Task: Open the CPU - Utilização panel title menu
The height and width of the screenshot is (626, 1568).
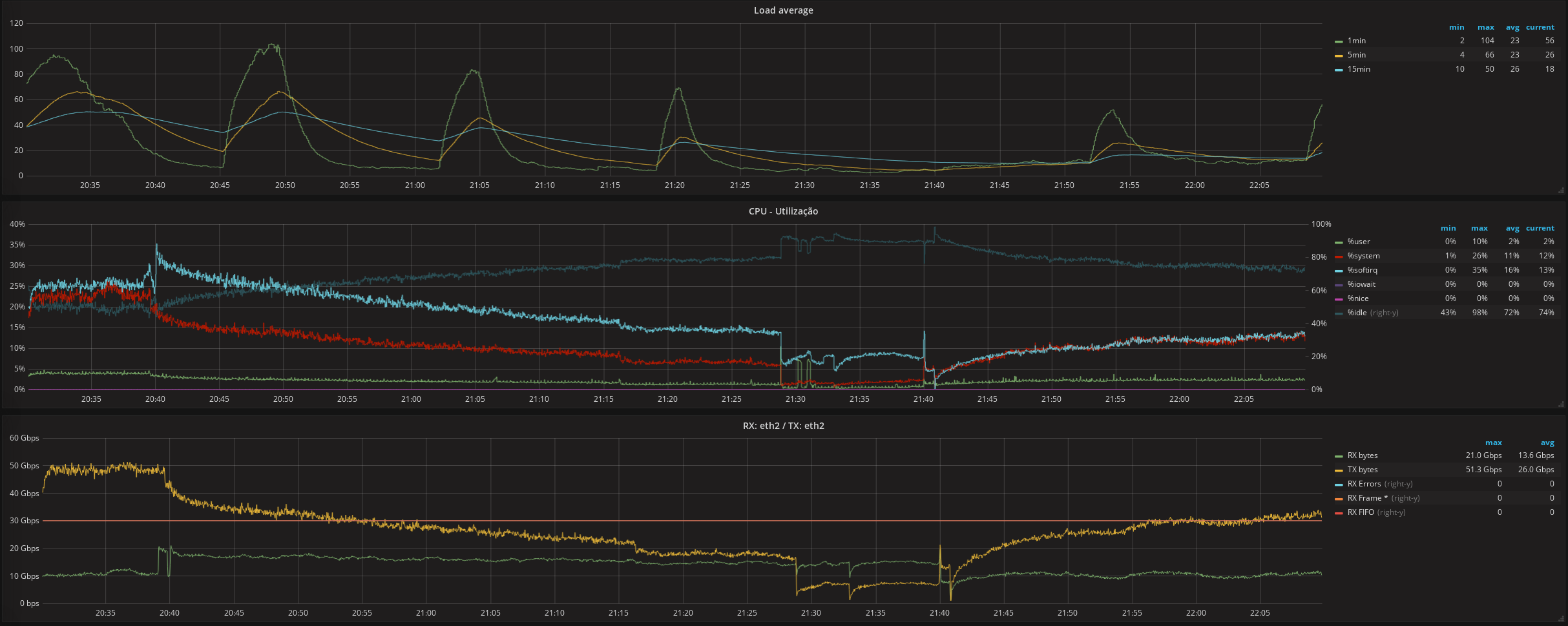Action: coord(783,211)
